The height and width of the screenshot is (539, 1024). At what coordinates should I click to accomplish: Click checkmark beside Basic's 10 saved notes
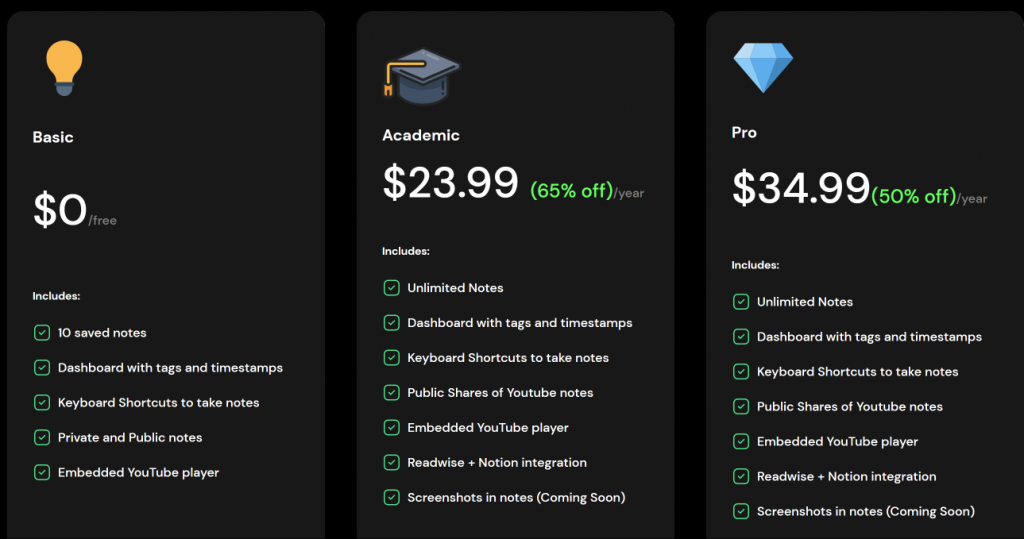[42, 333]
